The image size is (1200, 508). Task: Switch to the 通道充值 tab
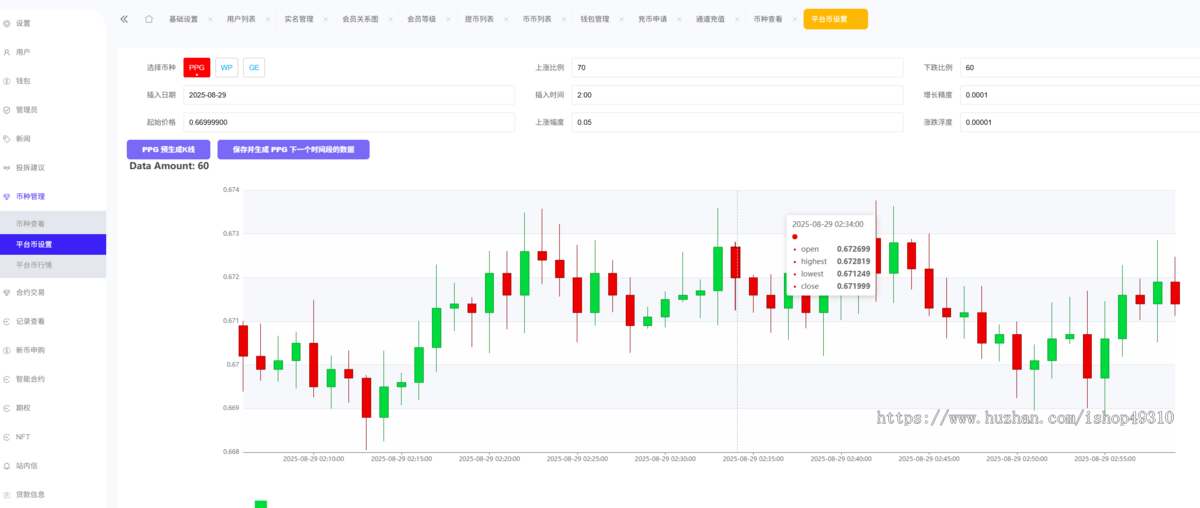[x=711, y=19]
